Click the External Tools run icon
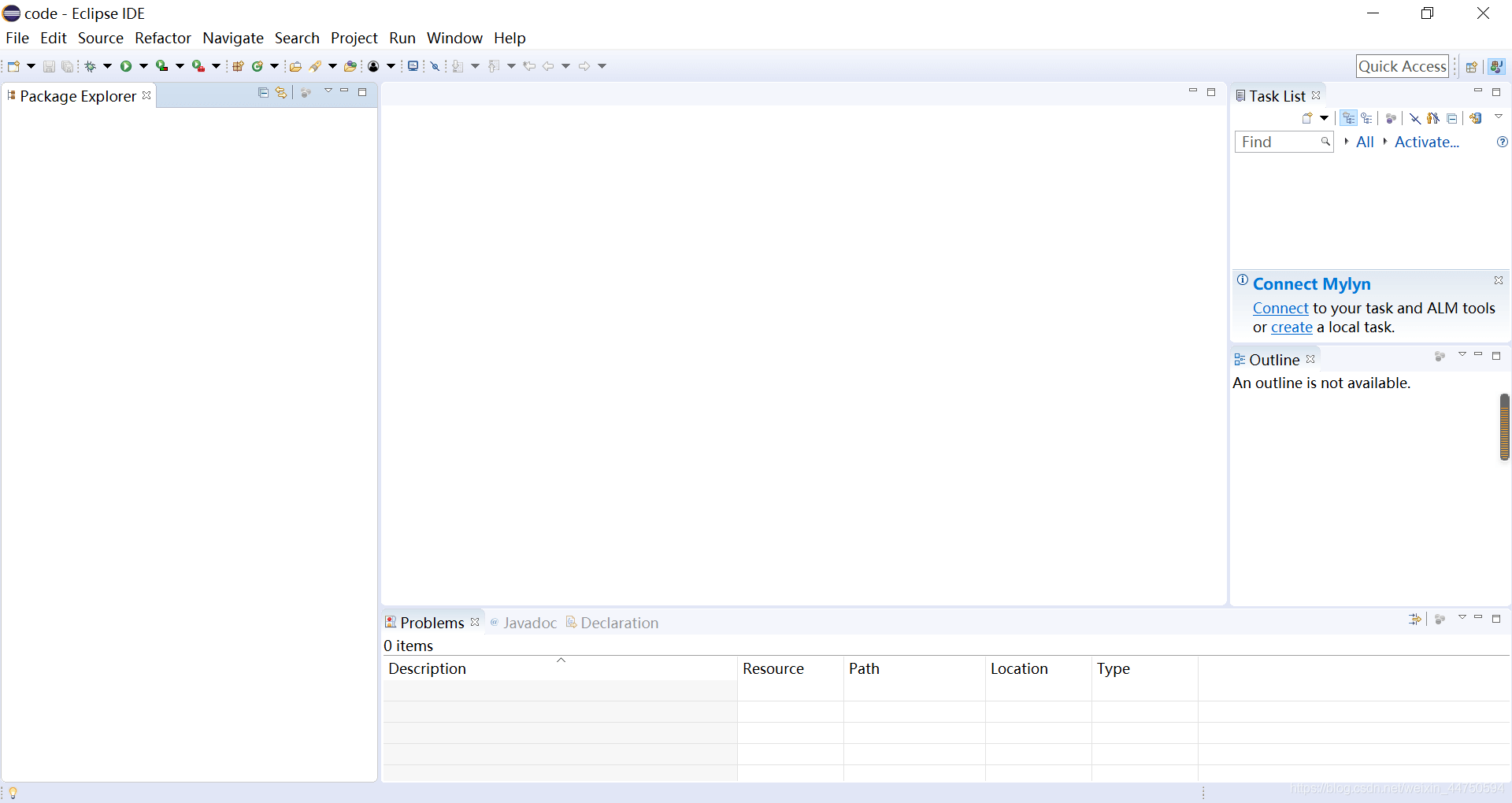 click(198, 66)
